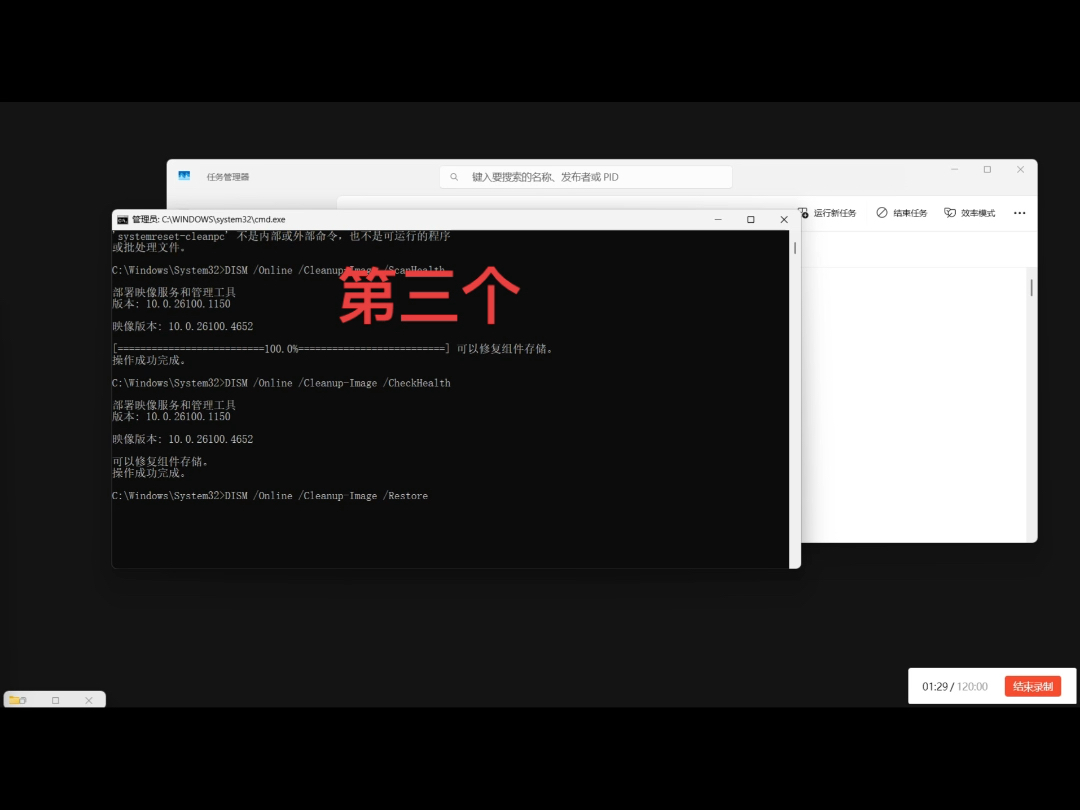Click the Task Manager vertical scrollbar thumb
1080x810 pixels.
[1031, 287]
